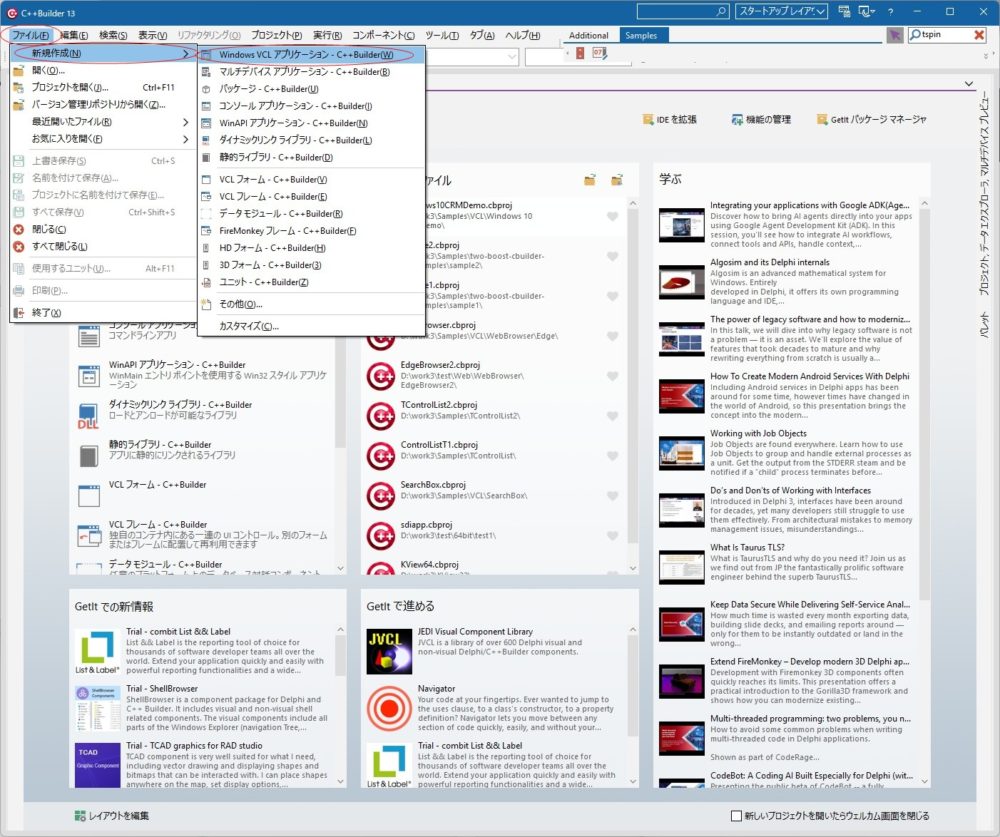The width and height of the screenshot is (1000, 837).
Task: Click the purple arrow pointer palette icon
Action: click(x=894, y=35)
